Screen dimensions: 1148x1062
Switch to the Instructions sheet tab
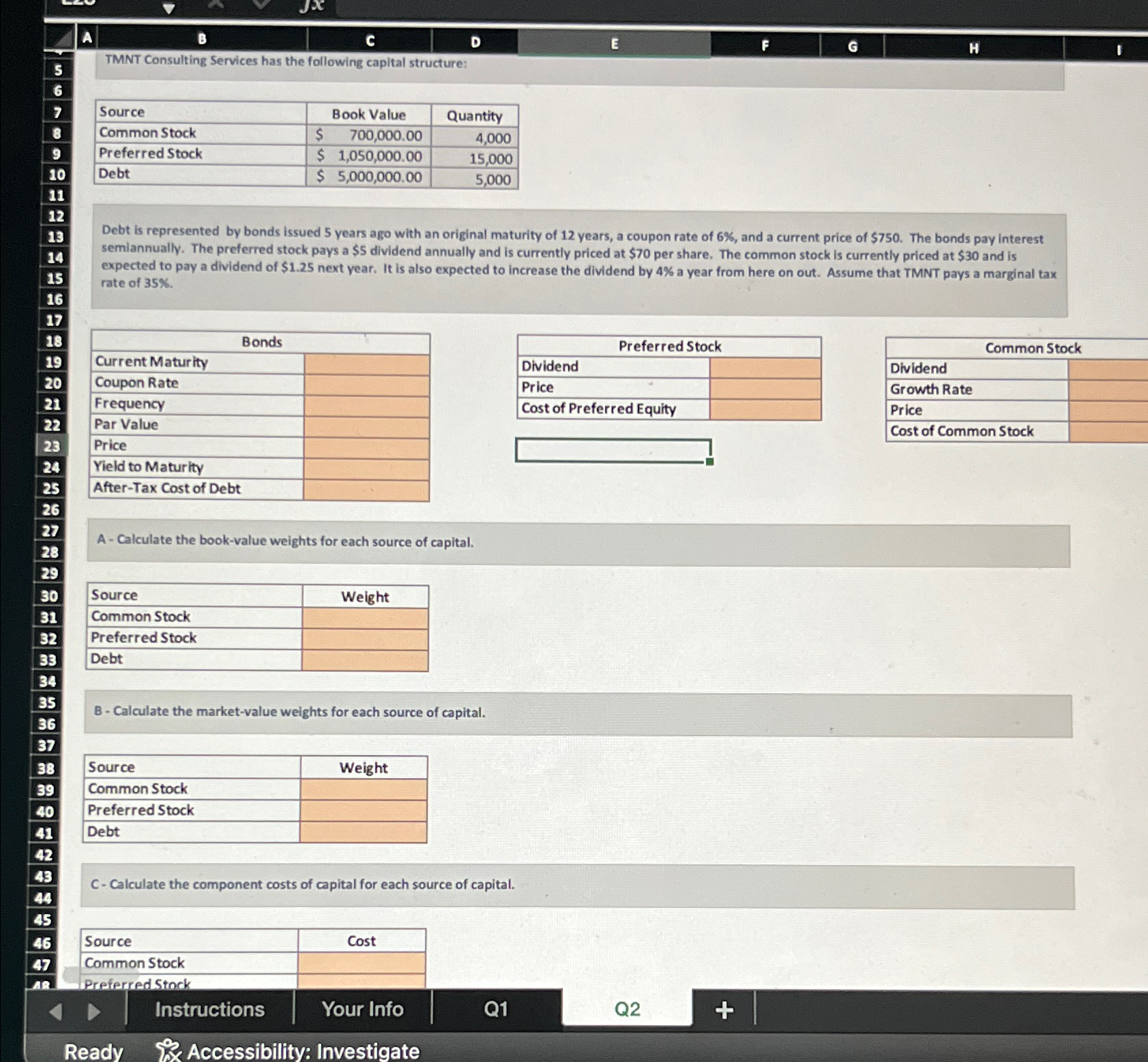pyautogui.click(x=209, y=1009)
